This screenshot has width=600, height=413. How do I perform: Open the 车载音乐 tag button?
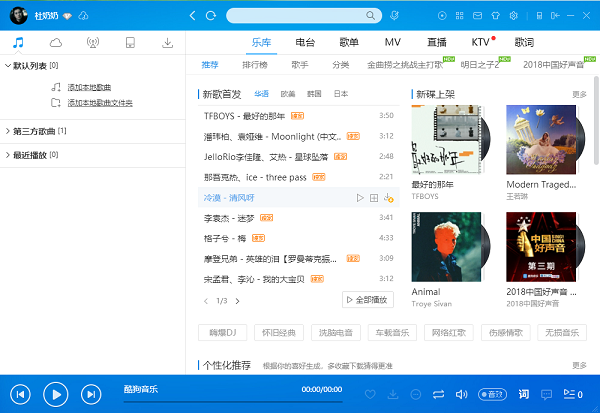(x=392, y=333)
